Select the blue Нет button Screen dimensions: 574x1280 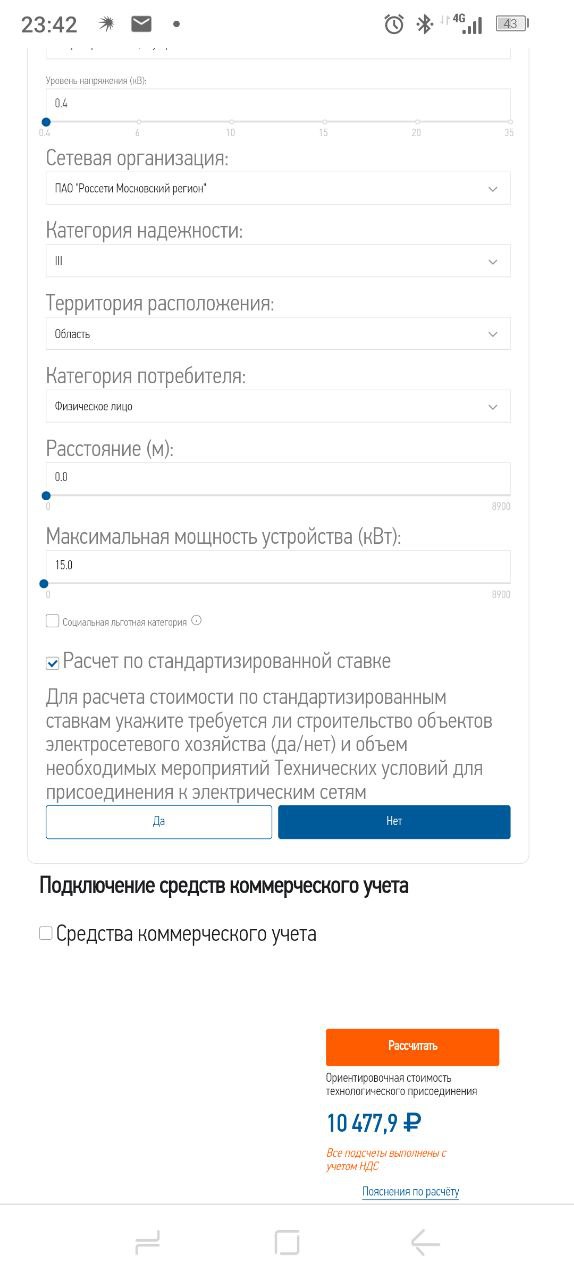tap(394, 822)
